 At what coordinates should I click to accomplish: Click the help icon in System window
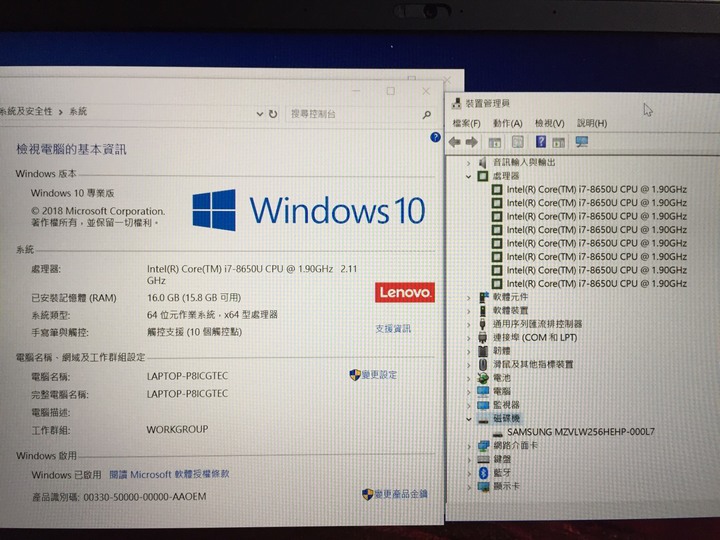pos(435,137)
